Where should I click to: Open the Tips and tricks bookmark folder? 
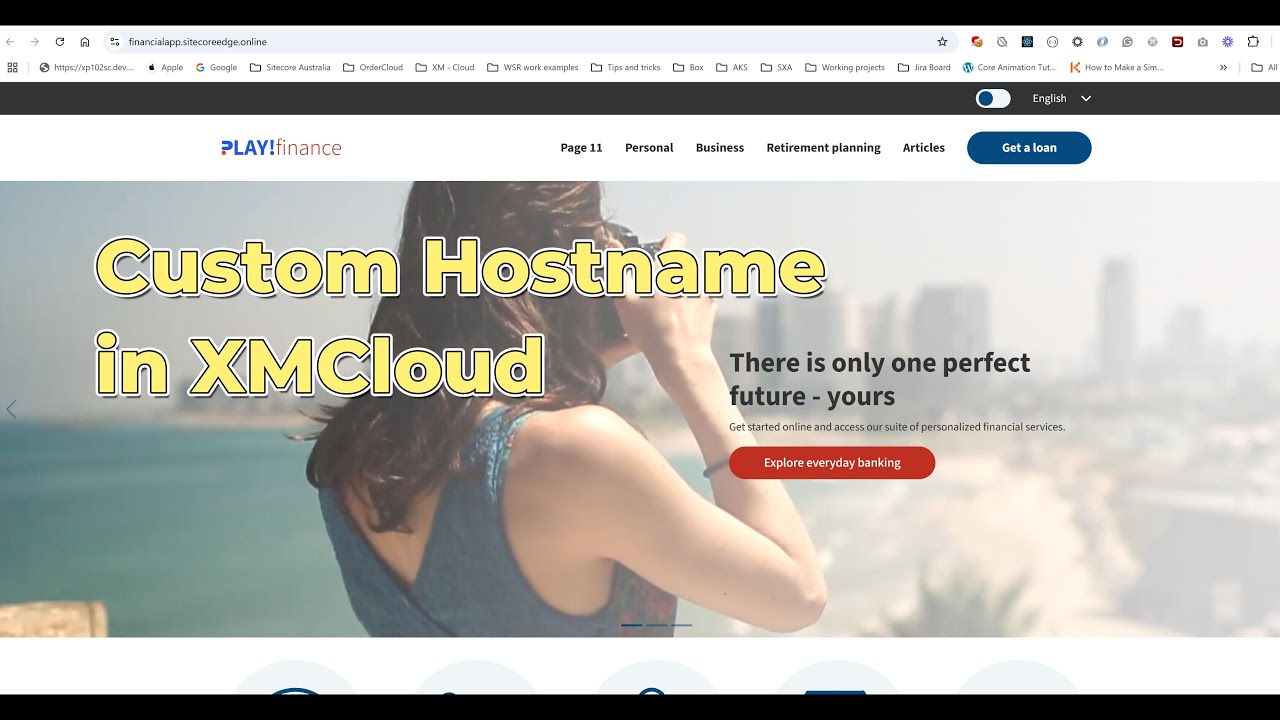(x=626, y=67)
